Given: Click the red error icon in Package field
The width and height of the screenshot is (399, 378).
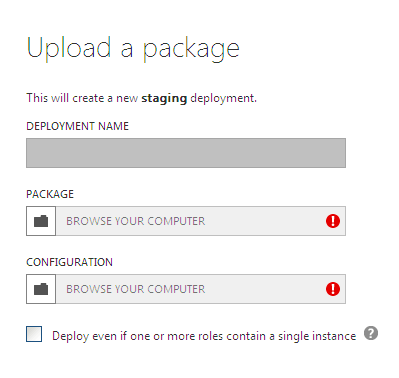Looking at the screenshot, I should [333, 221].
